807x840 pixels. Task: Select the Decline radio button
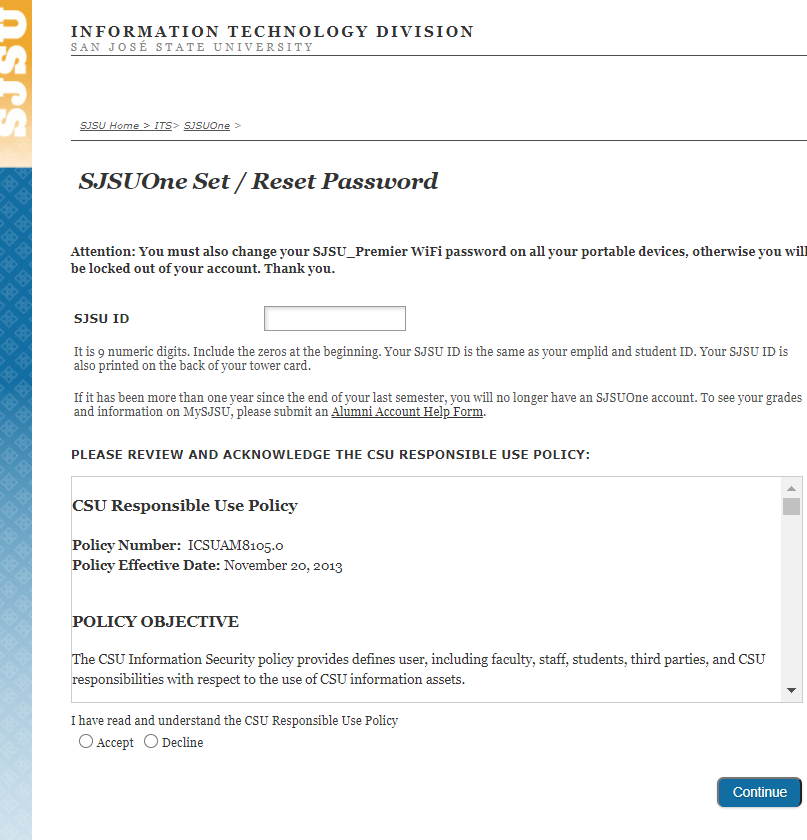151,742
